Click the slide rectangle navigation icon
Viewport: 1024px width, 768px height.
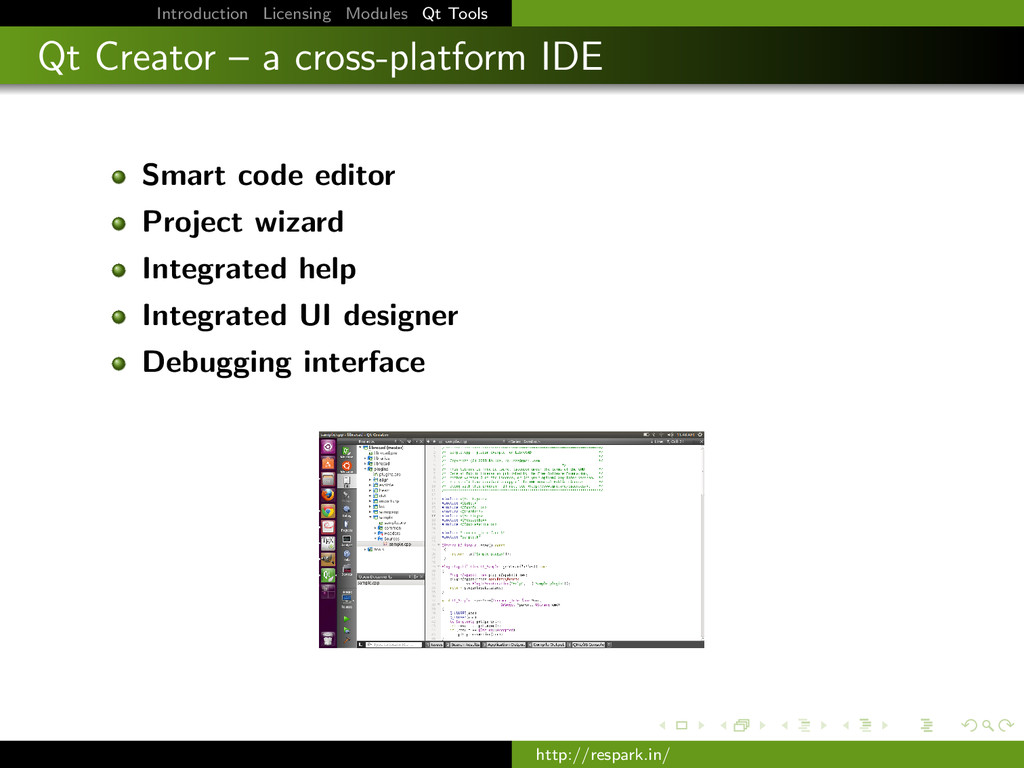(x=682, y=726)
